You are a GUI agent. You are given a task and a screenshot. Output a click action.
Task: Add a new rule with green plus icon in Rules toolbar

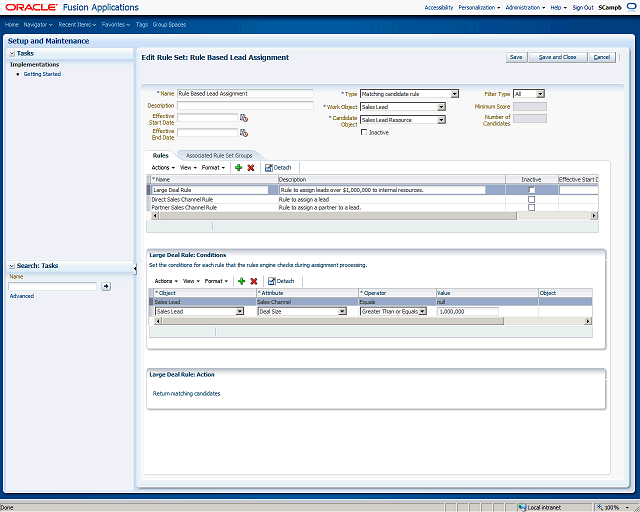[239, 167]
